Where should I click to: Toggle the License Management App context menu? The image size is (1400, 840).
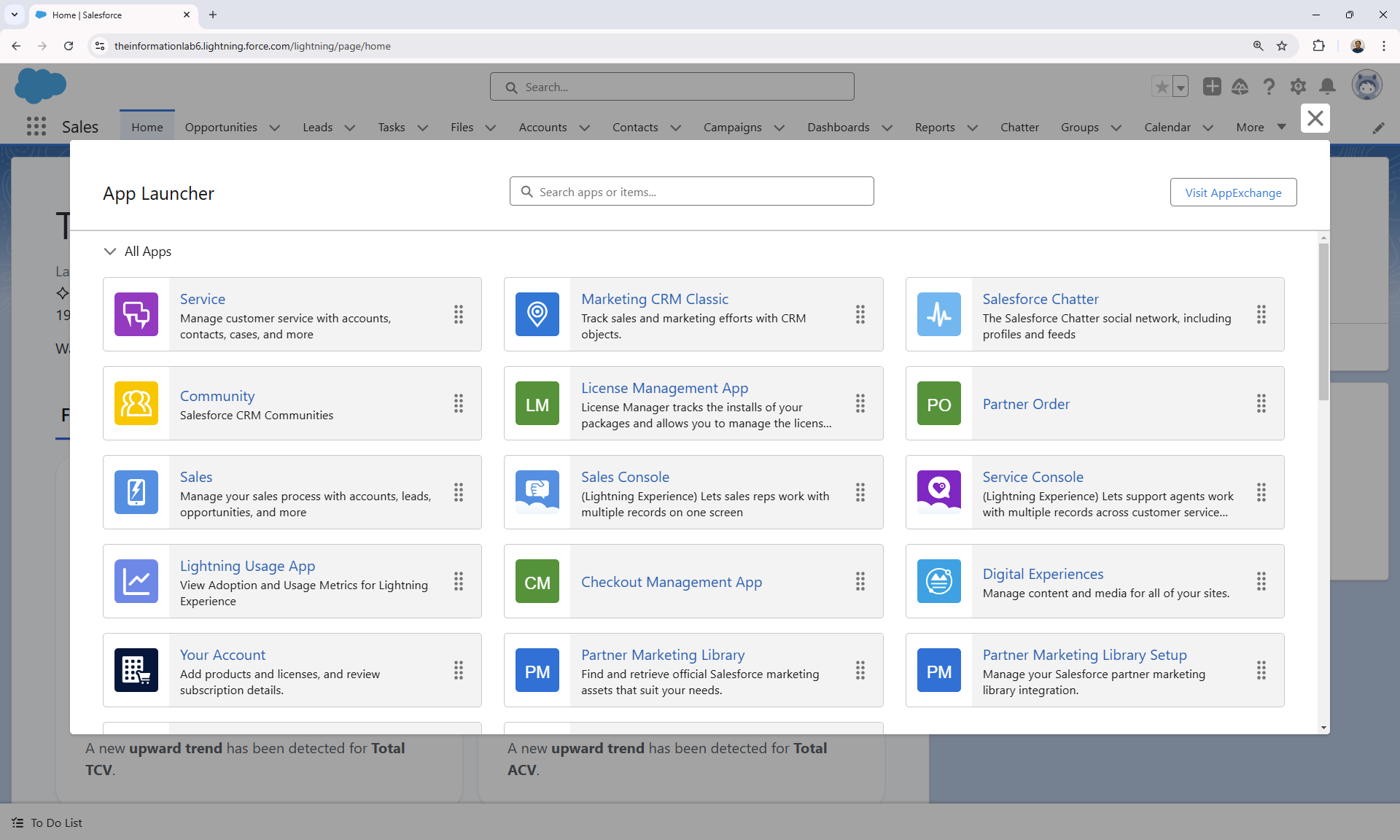click(860, 403)
